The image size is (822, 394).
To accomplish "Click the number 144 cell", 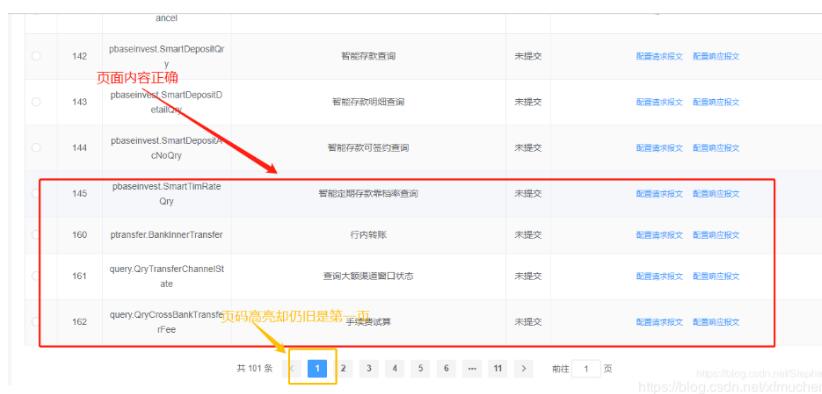I will [79, 148].
